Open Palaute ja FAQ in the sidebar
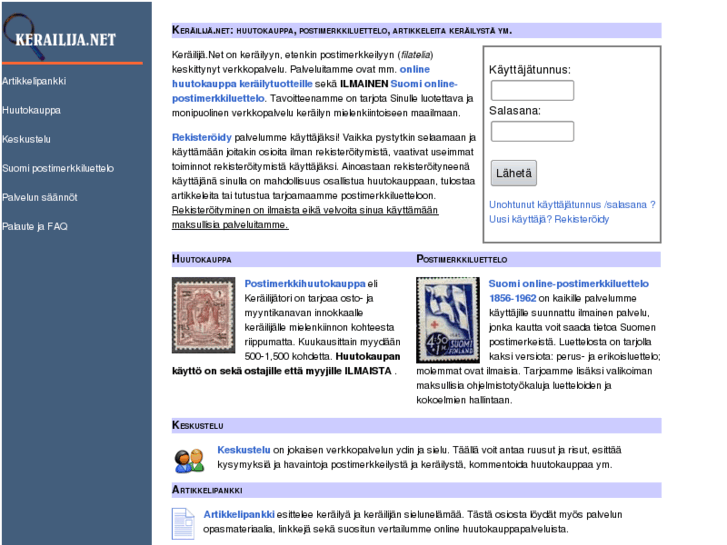The height and width of the screenshot is (545, 727). pyautogui.click(x=35, y=226)
